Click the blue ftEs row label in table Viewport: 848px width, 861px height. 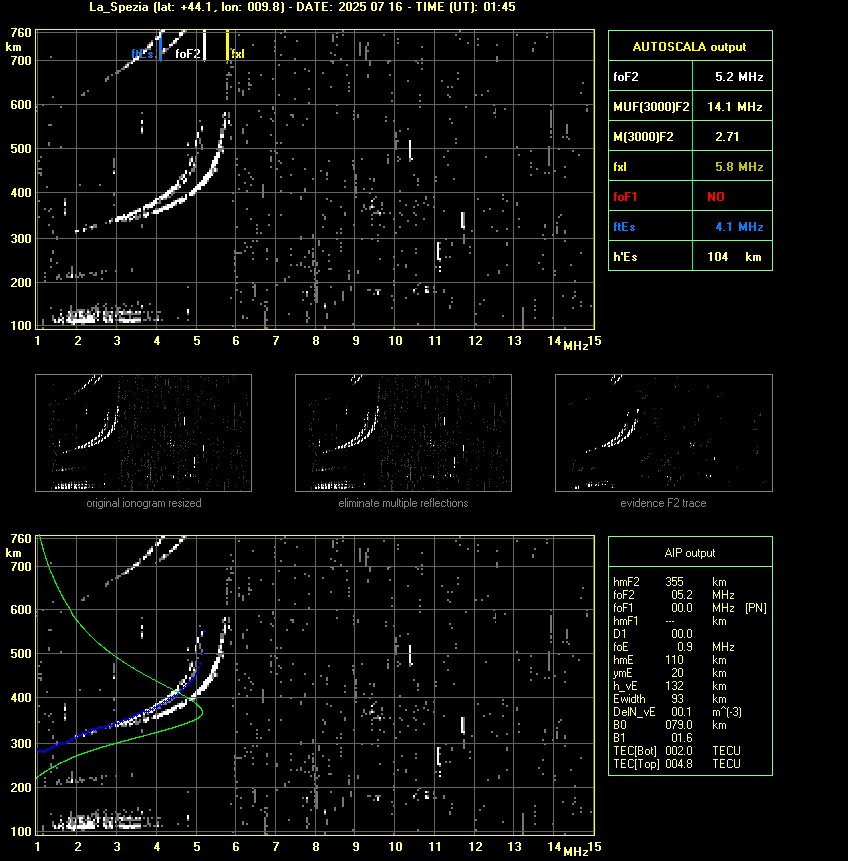624,227
